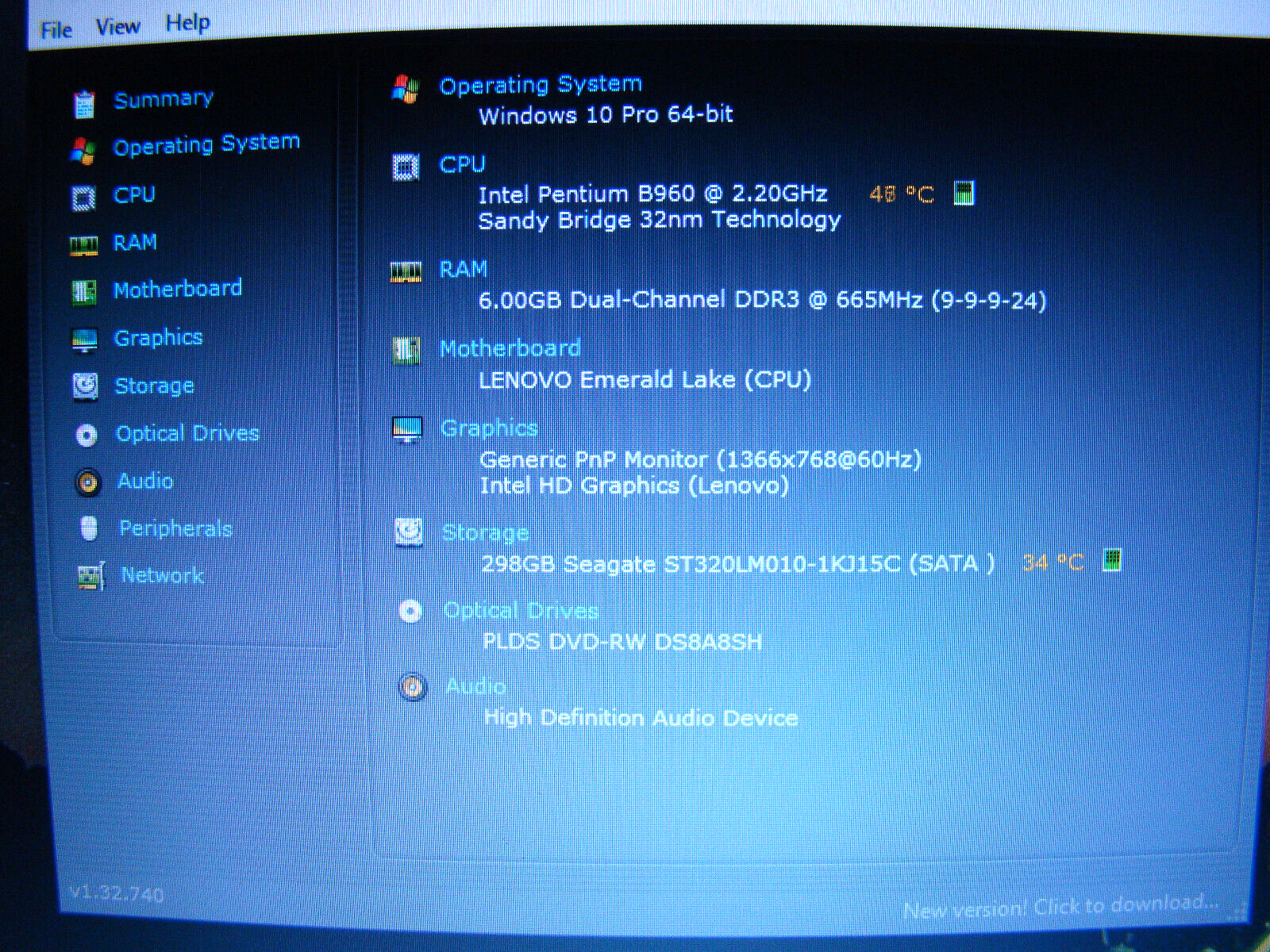Click the CPU chip icon in summary panel
This screenshot has width=1270, height=952.
click(406, 167)
